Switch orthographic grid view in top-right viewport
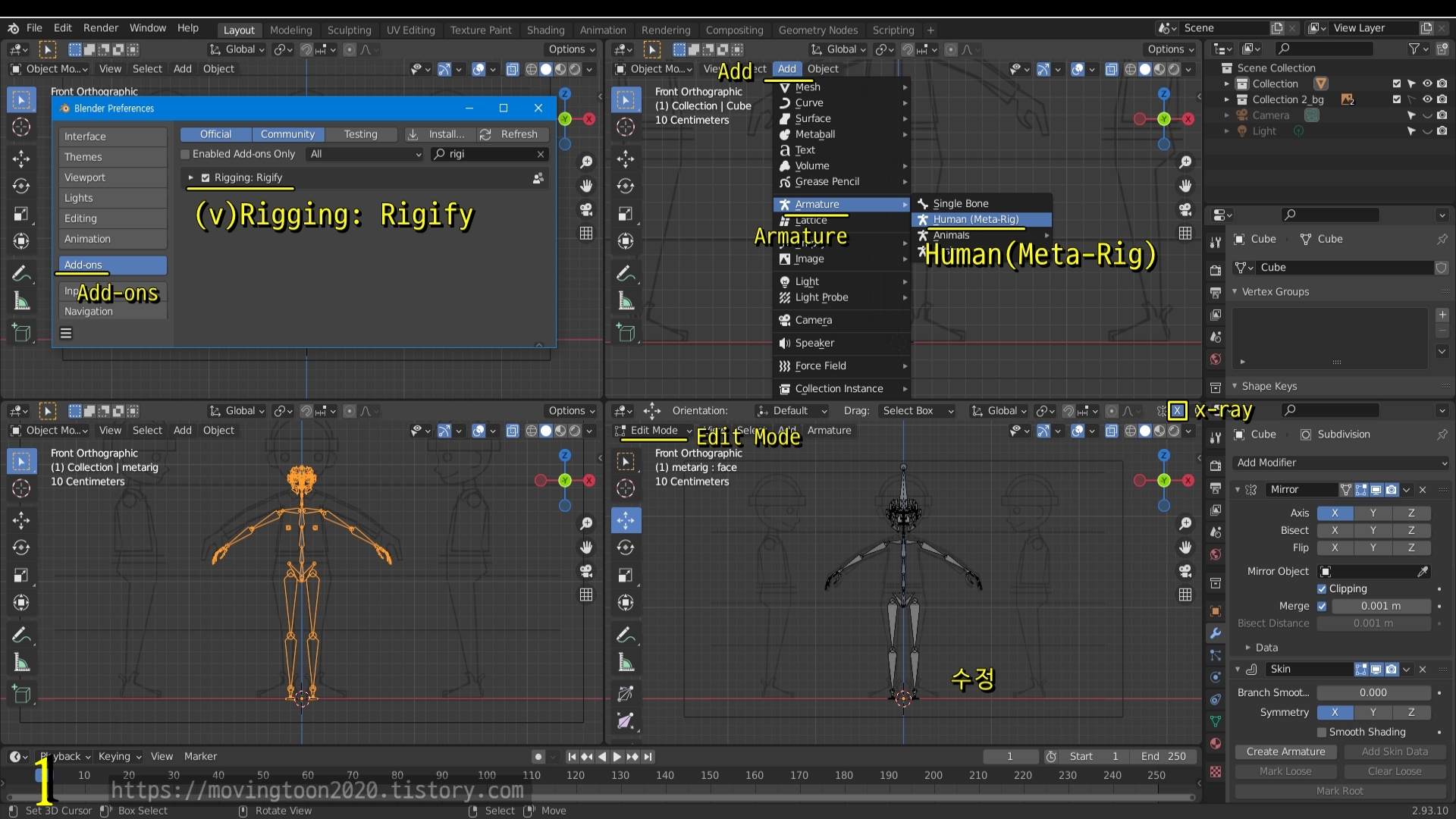 pyautogui.click(x=1185, y=234)
